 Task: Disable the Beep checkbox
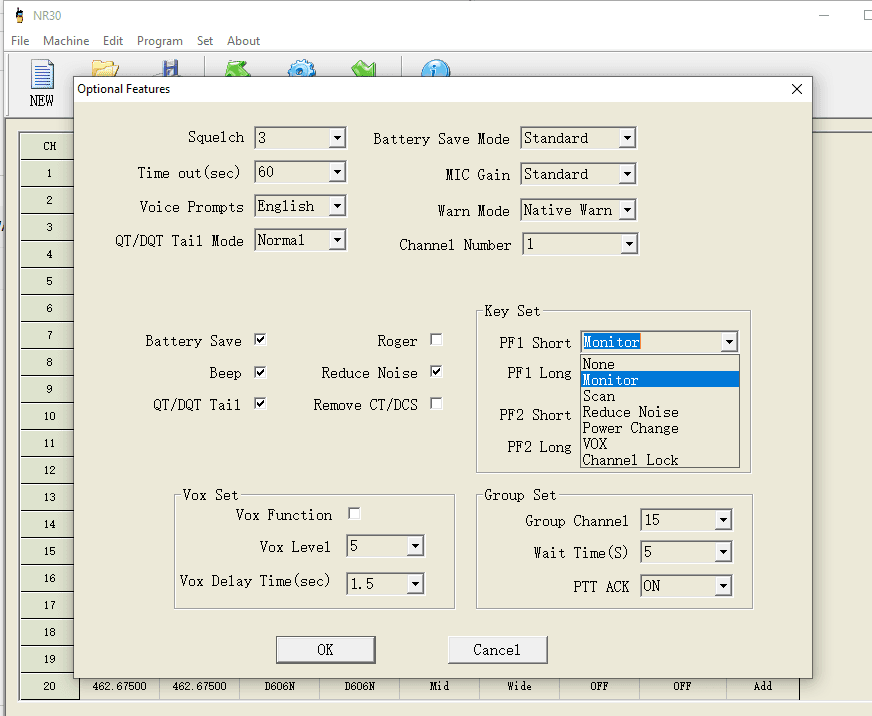point(260,372)
